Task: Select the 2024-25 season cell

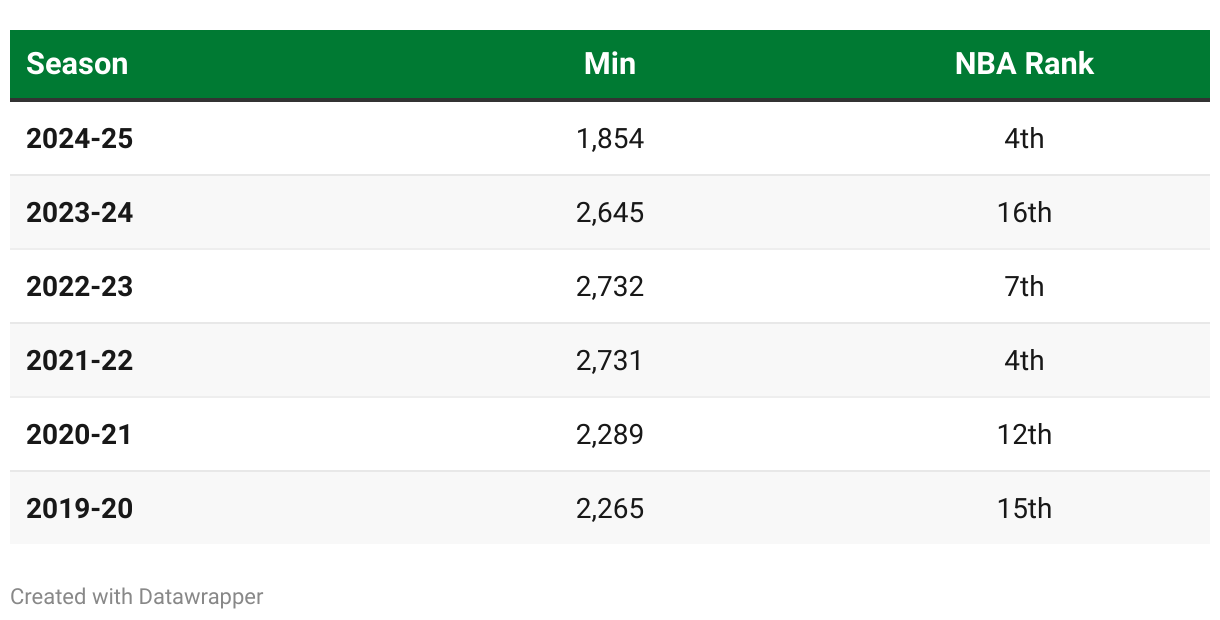Action: [80, 139]
